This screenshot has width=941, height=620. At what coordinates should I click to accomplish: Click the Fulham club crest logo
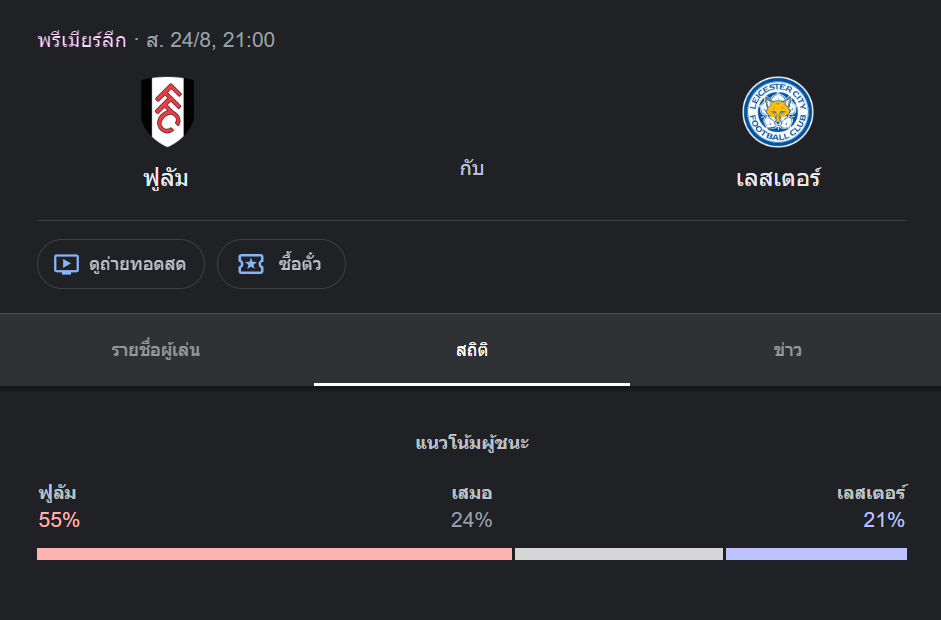167,112
